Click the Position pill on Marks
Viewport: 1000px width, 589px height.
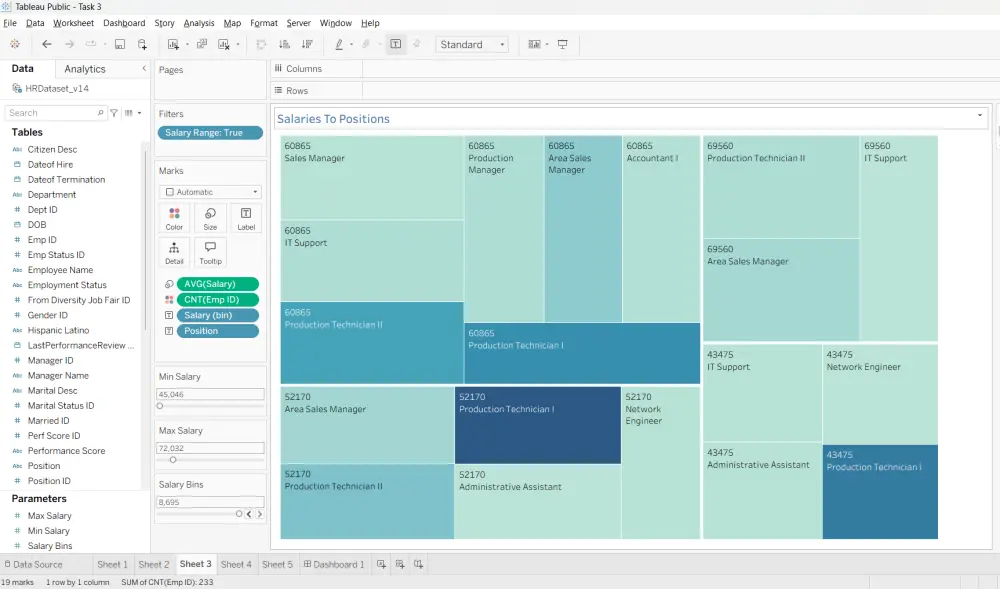(217, 331)
